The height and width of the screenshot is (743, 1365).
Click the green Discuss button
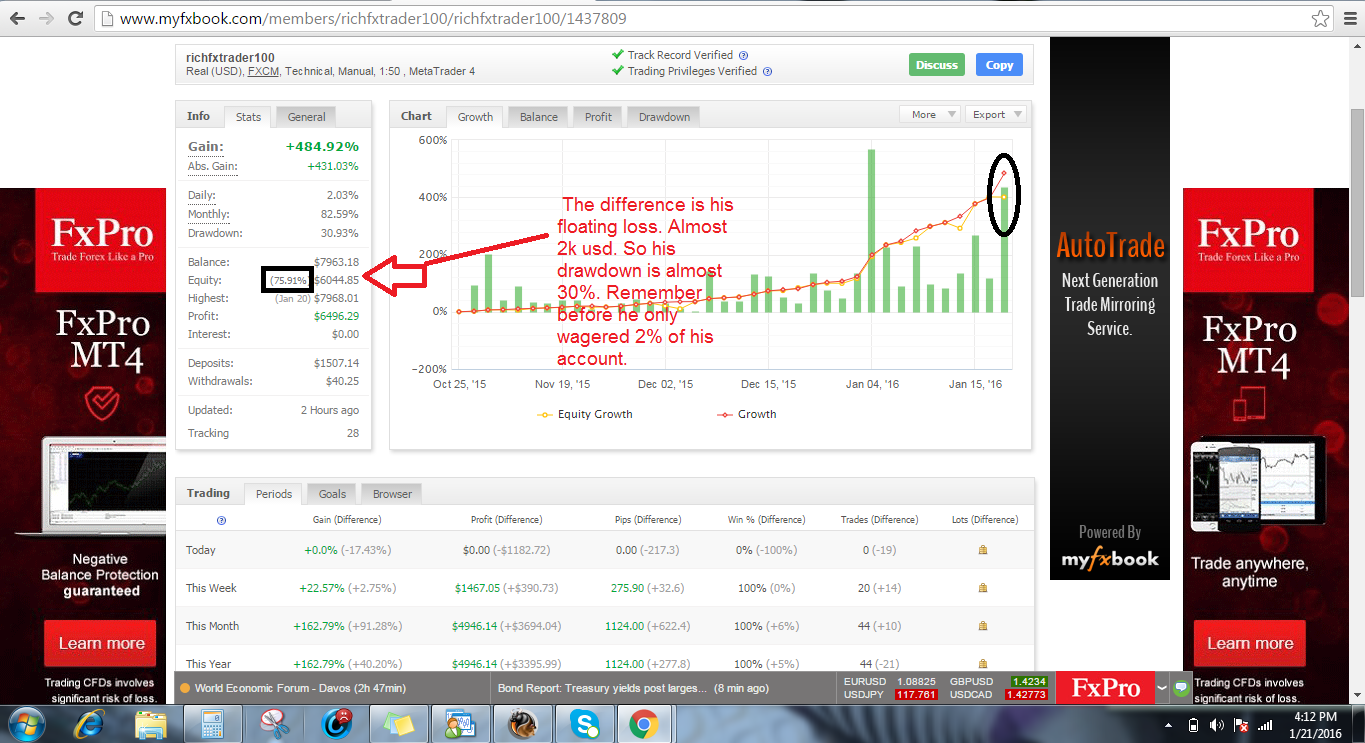pyautogui.click(x=937, y=65)
